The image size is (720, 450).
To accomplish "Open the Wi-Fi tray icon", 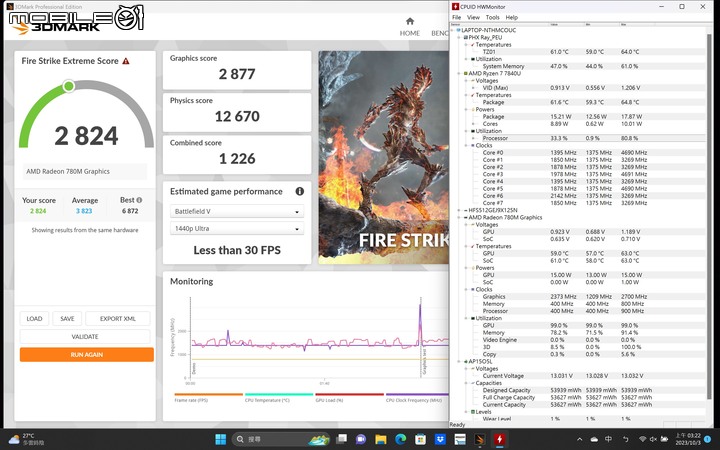I will click(642, 439).
